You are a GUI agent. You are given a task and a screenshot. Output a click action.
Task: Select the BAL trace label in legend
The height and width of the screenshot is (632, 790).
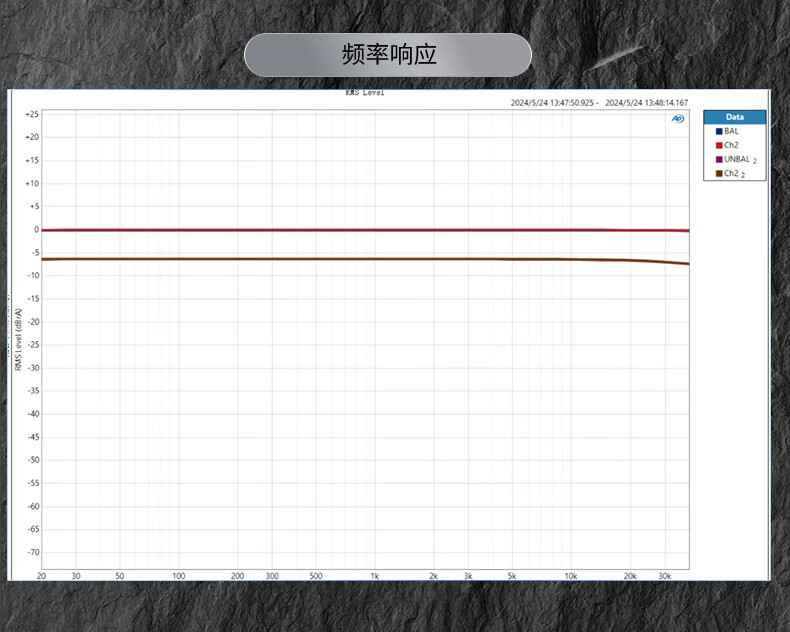(x=732, y=131)
